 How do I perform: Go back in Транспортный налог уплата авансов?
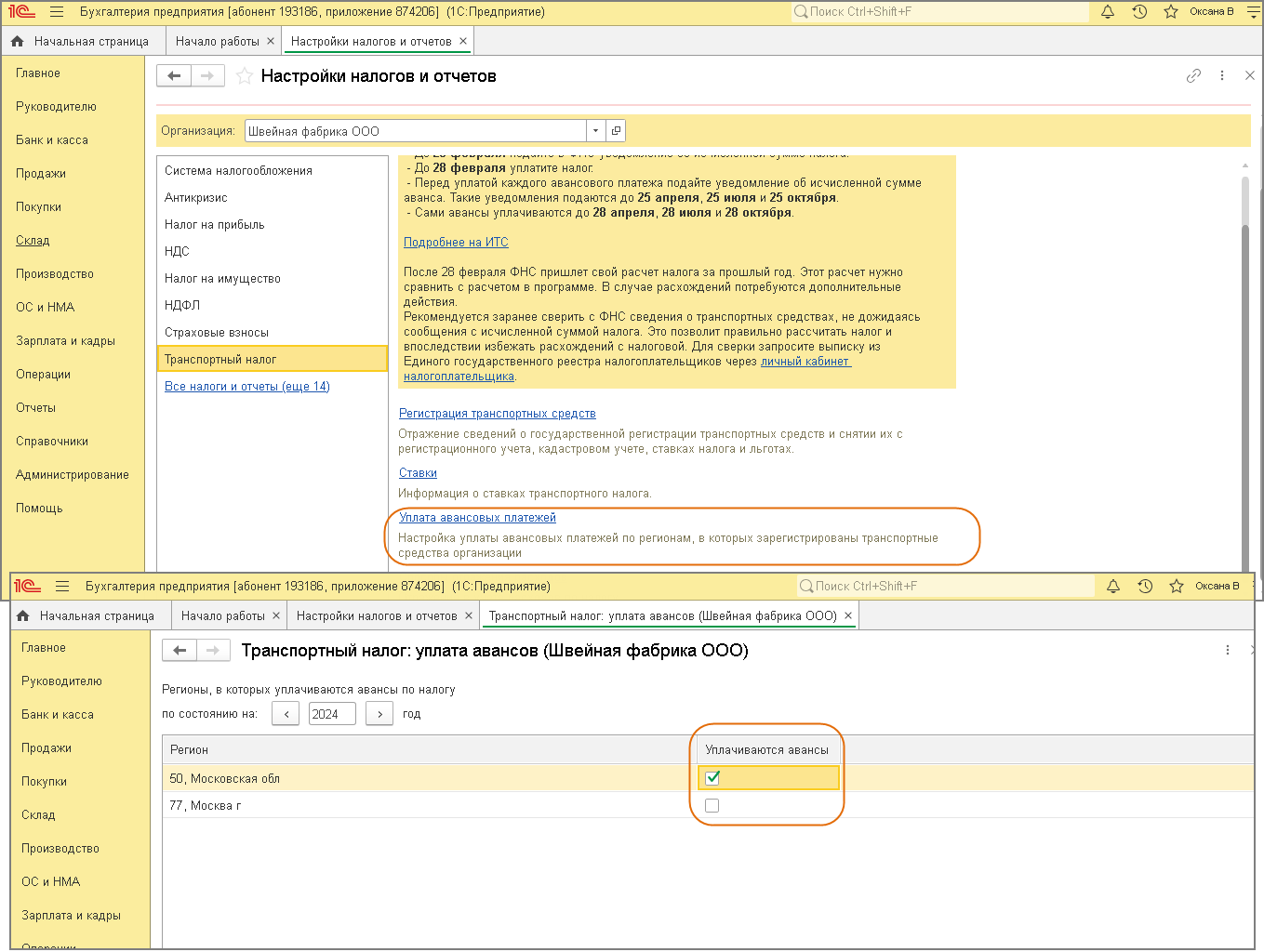pyautogui.click(x=180, y=650)
